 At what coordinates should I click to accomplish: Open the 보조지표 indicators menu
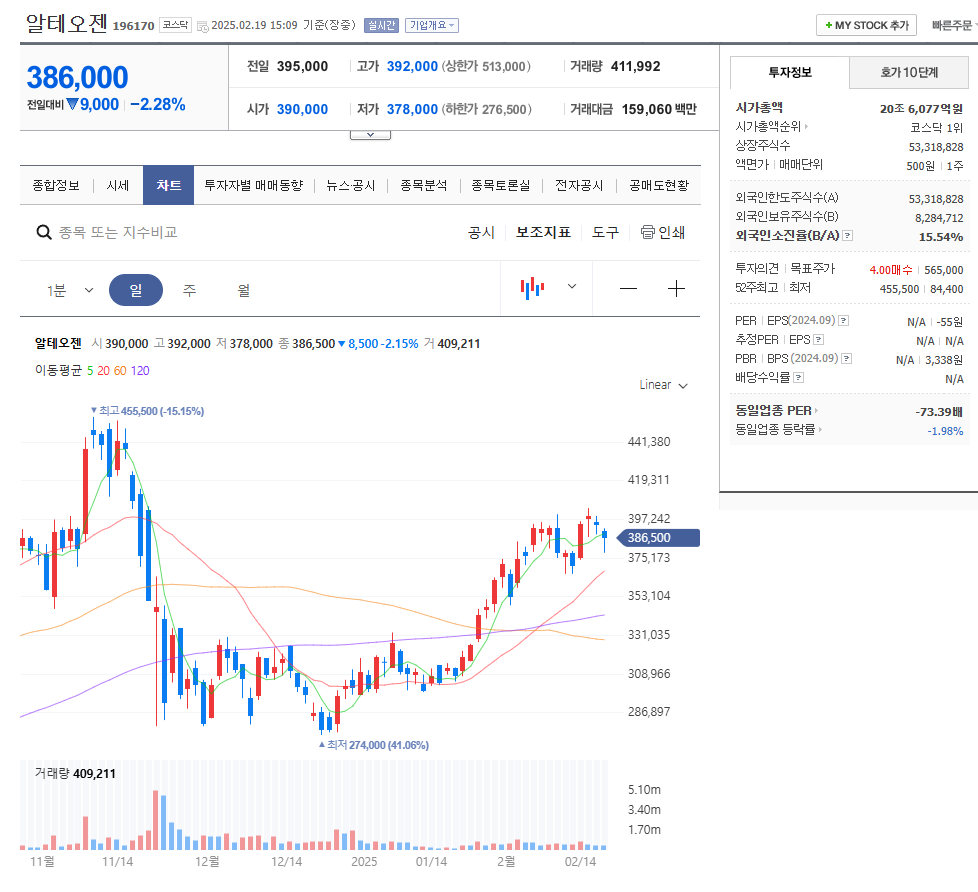(543, 233)
